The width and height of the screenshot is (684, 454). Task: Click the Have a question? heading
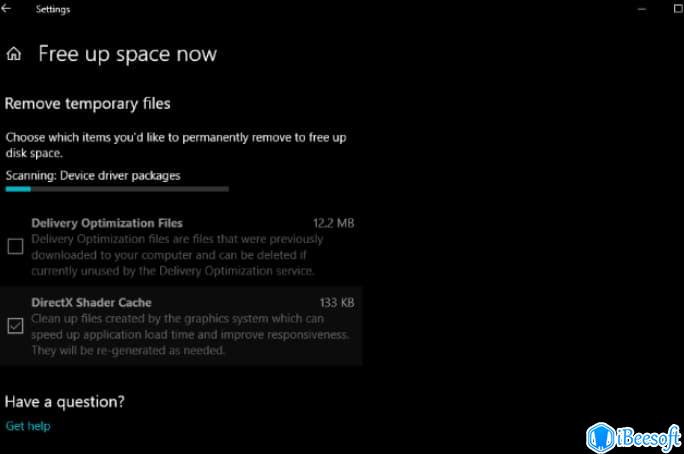[x=65, y=402]
